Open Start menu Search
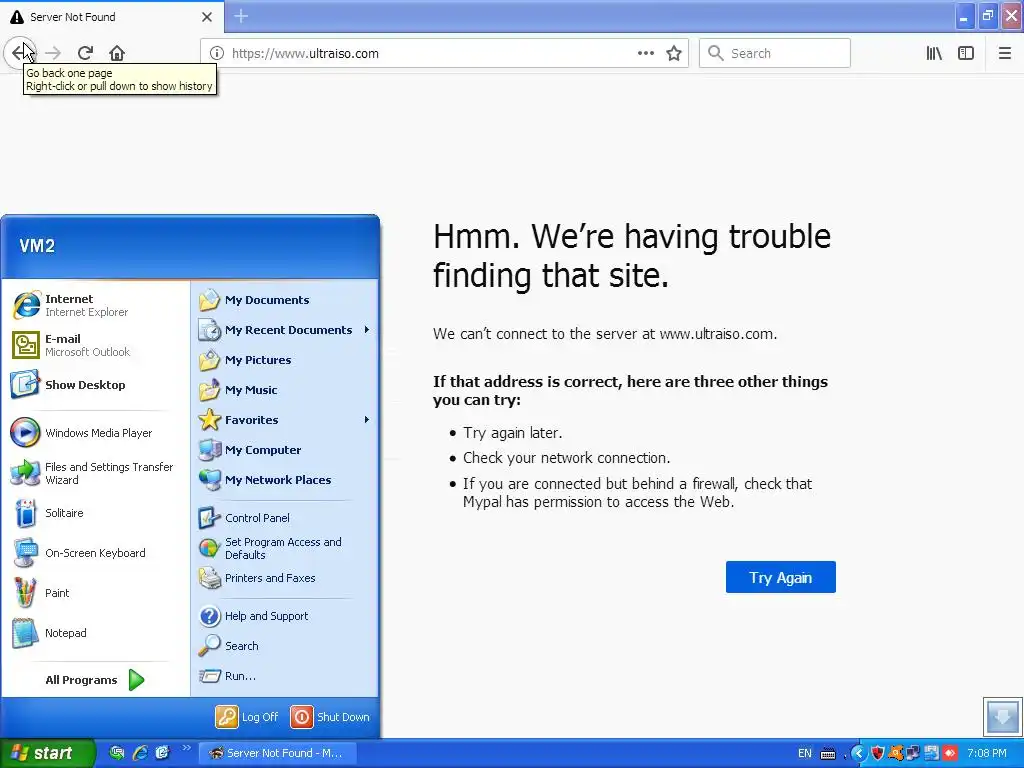 285,646
